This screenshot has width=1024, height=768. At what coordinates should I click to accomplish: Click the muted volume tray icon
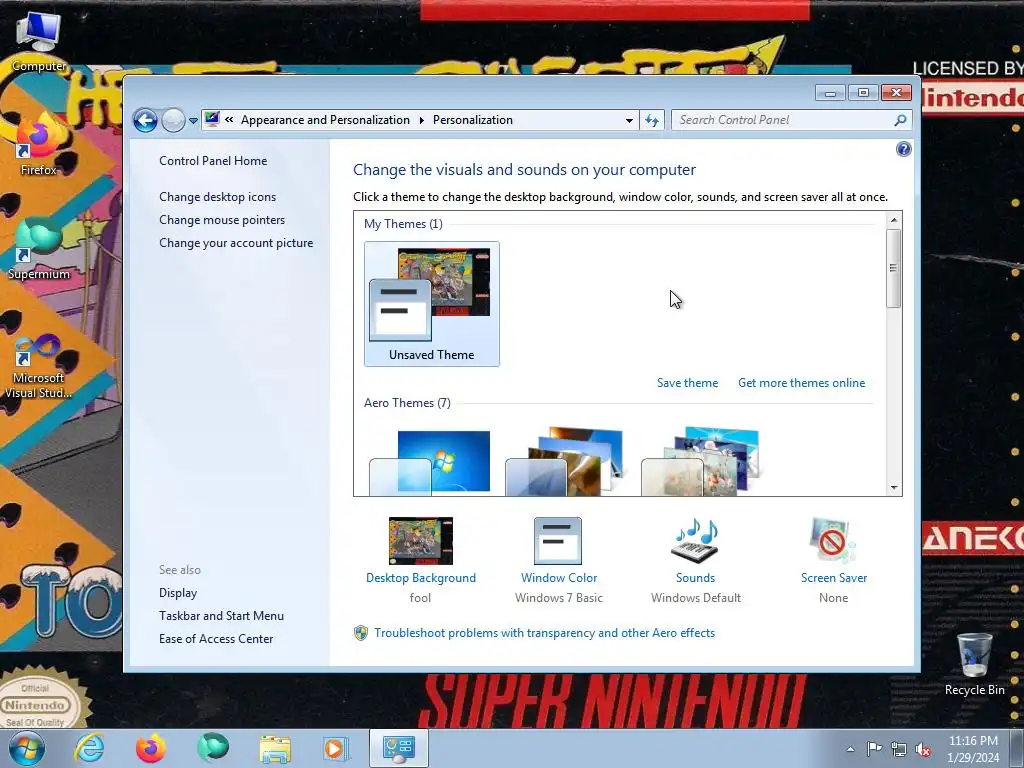point(923,749)
